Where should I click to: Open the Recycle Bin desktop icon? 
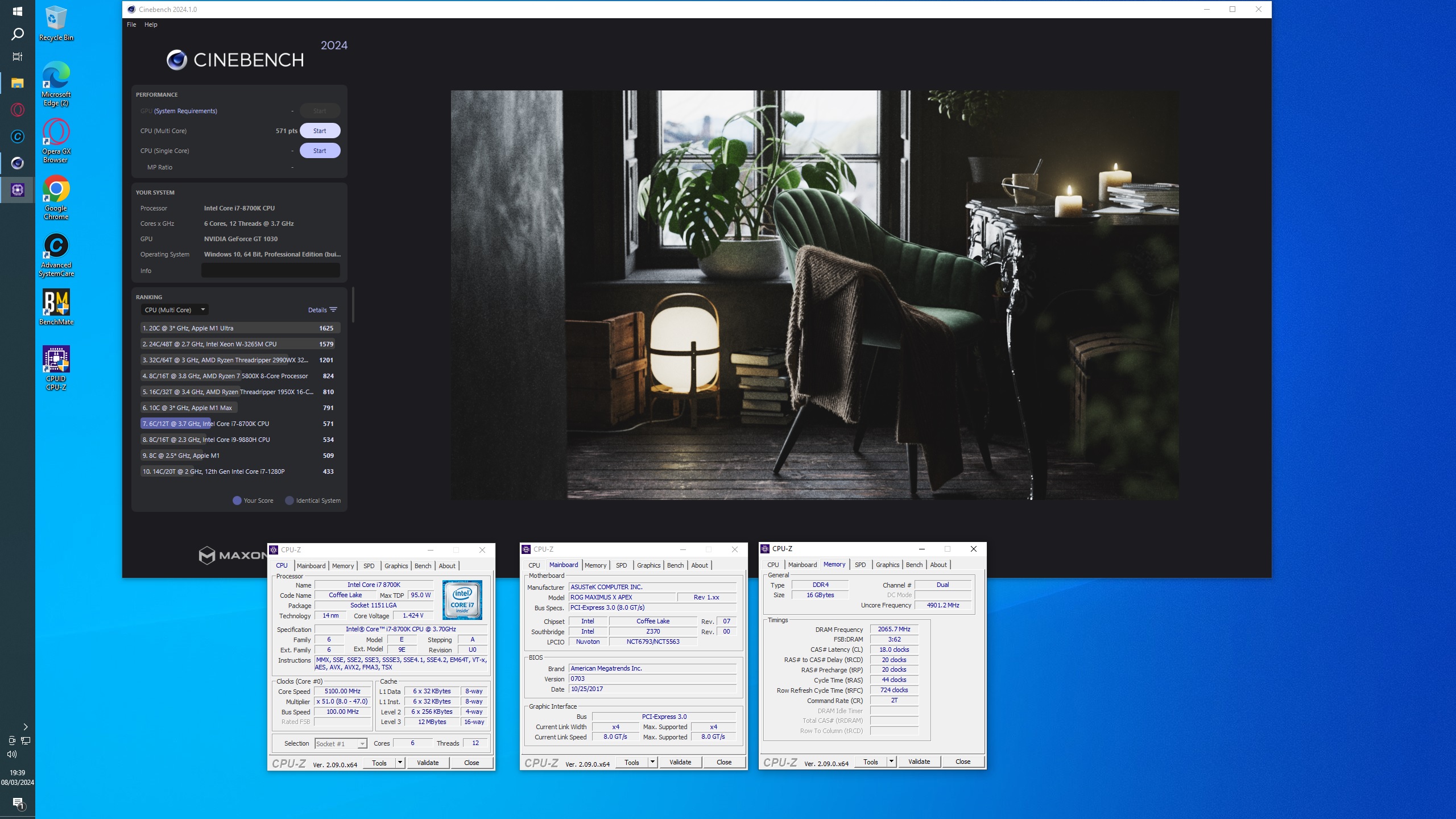56,23
